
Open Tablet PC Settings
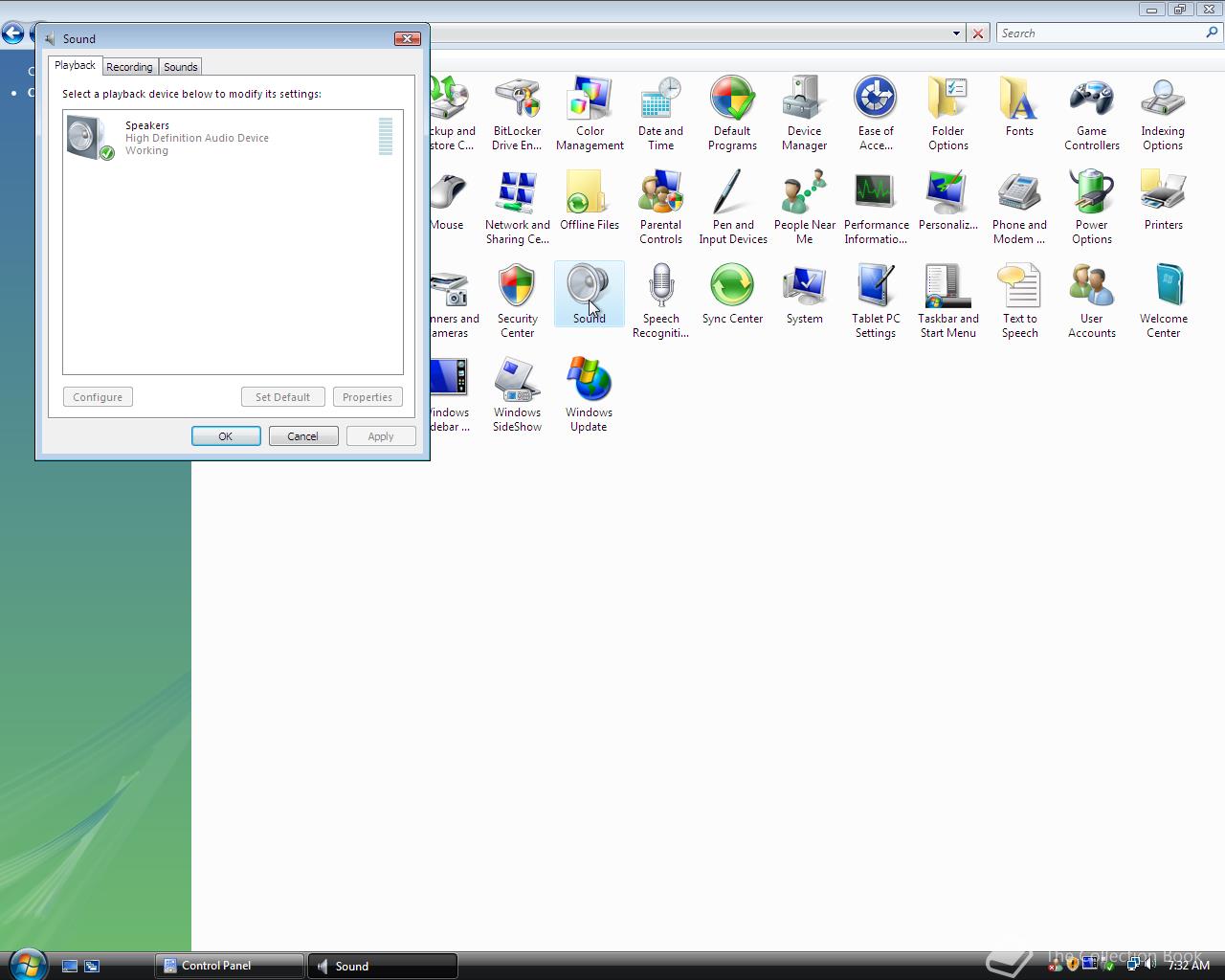pyautogui.click(x=876, y=301)
